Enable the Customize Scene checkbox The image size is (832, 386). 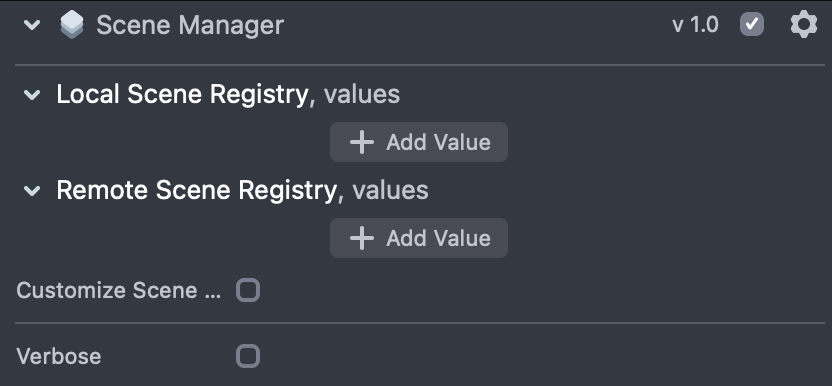[248, 290]
